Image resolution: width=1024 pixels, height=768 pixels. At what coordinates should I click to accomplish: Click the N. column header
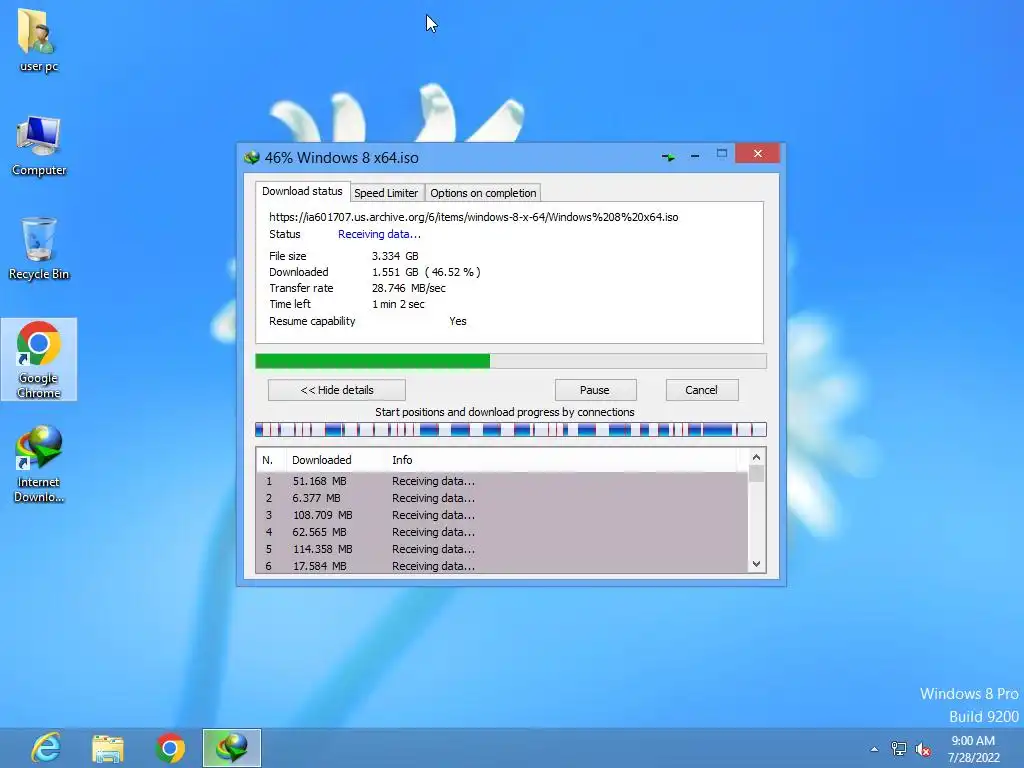[x=271, y=460]
